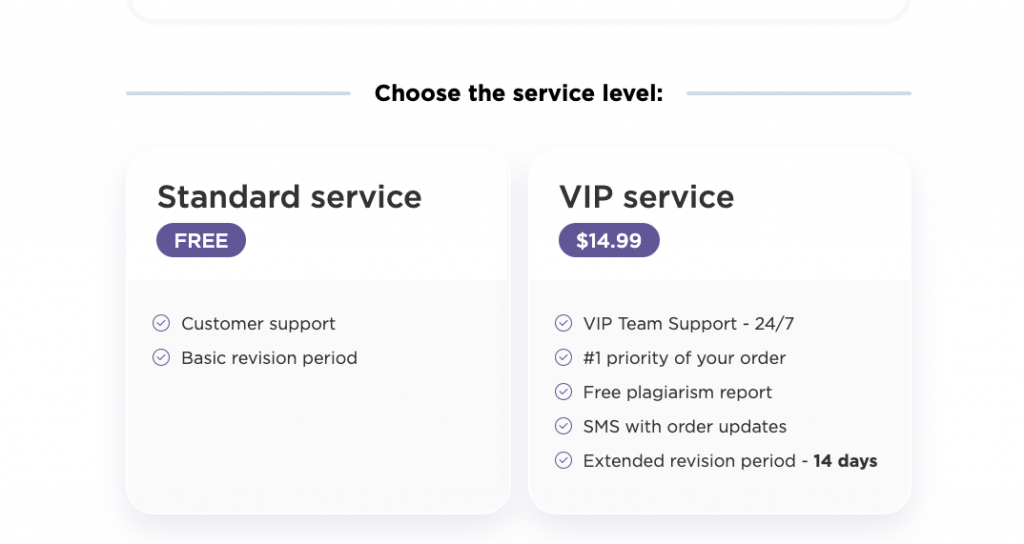The width and height of the screenshot is (1024, 544).
Task: Click the checkmark beside Extended revision period
Action: (564, 460)
